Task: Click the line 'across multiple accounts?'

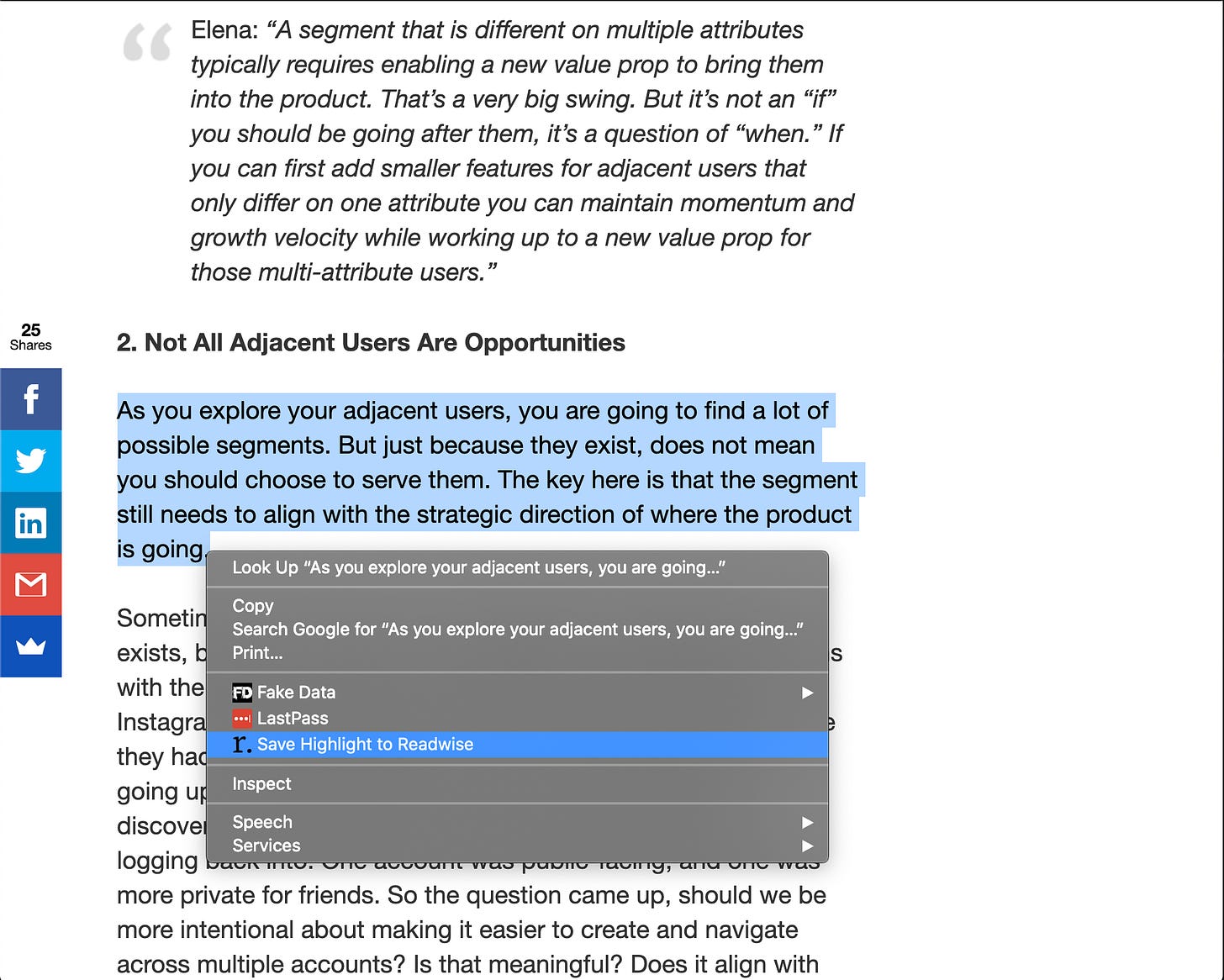Action: coord(467,964)
